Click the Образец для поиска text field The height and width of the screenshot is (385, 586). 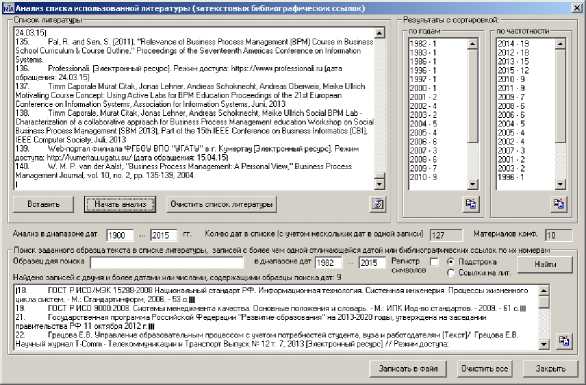coord(167,262)
